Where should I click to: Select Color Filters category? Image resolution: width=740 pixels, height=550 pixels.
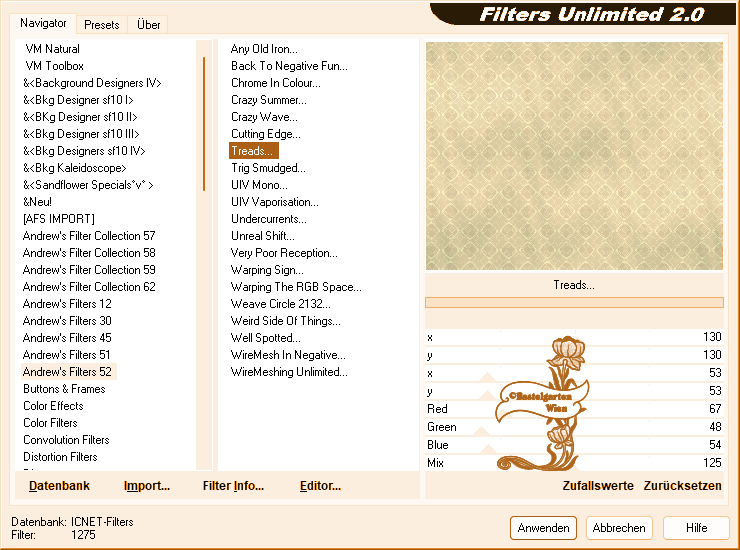coord(50,423)
